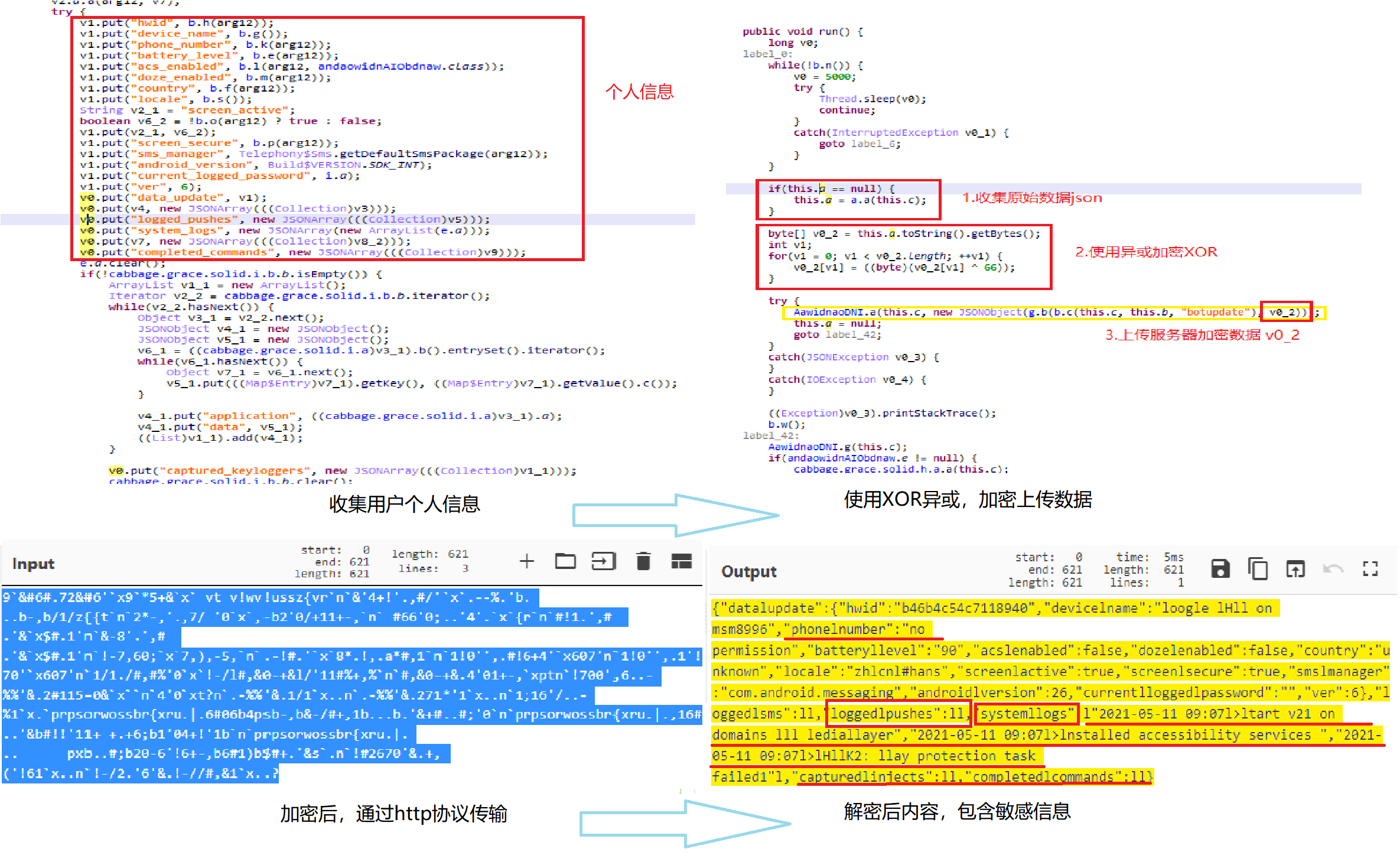1400x852 pixels.
Task: Save output to file icon
Action: coord(1220,570)
